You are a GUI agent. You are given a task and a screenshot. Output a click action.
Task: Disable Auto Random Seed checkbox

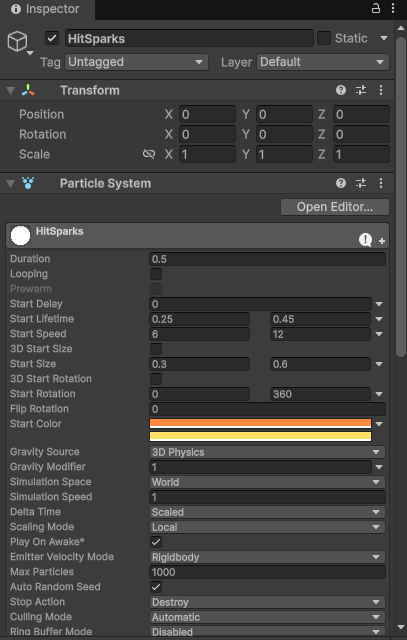(156, 587)
